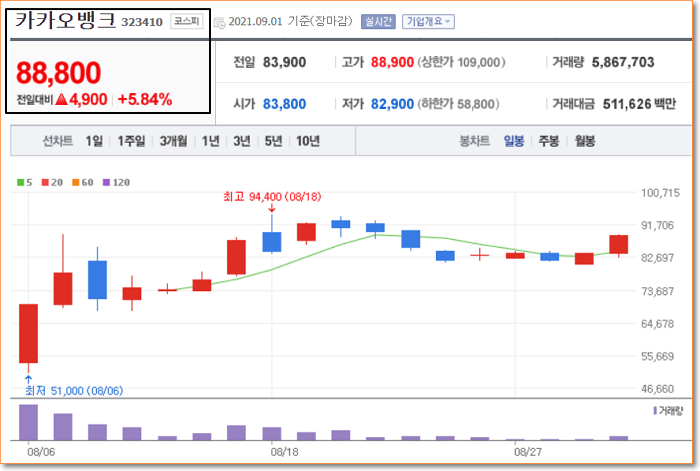Screen dimensions: 700x471
Task: Click the tall red first candlestick on 08/06
Action: tap(28, 333)
